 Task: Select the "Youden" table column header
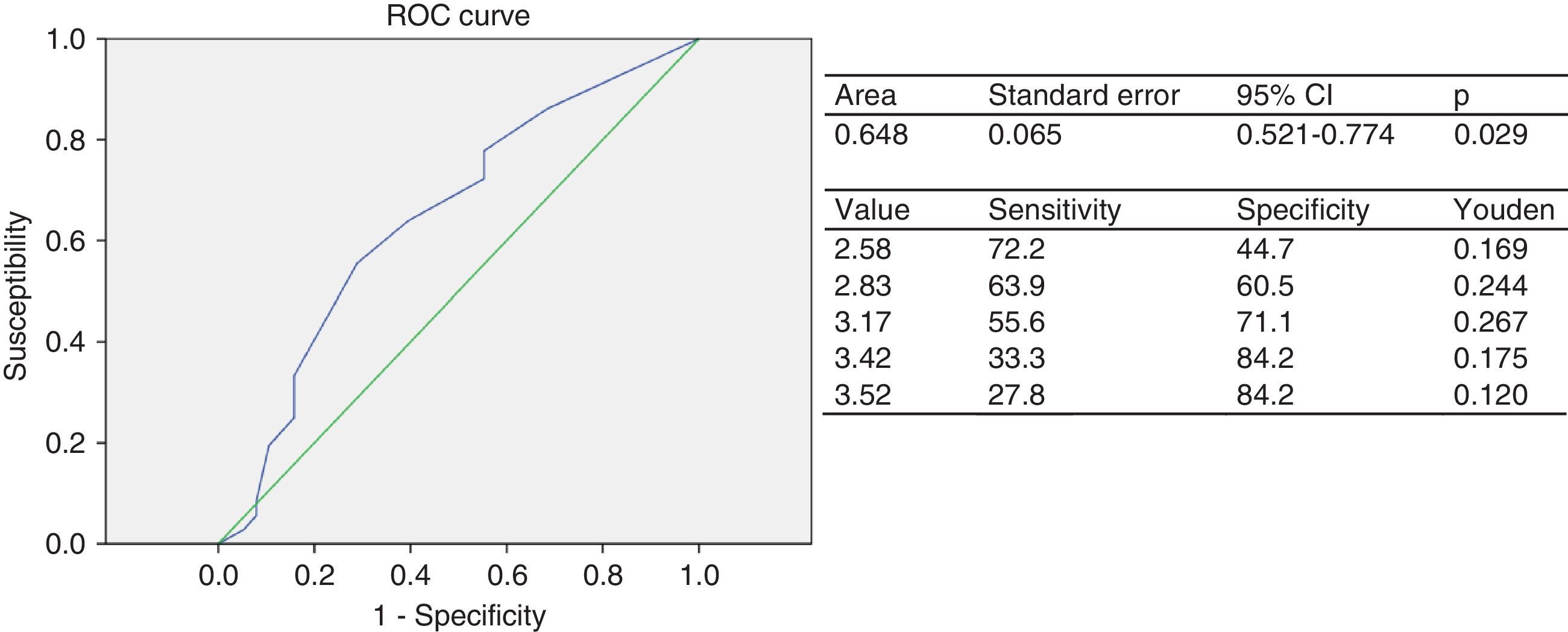[1503, 210]
